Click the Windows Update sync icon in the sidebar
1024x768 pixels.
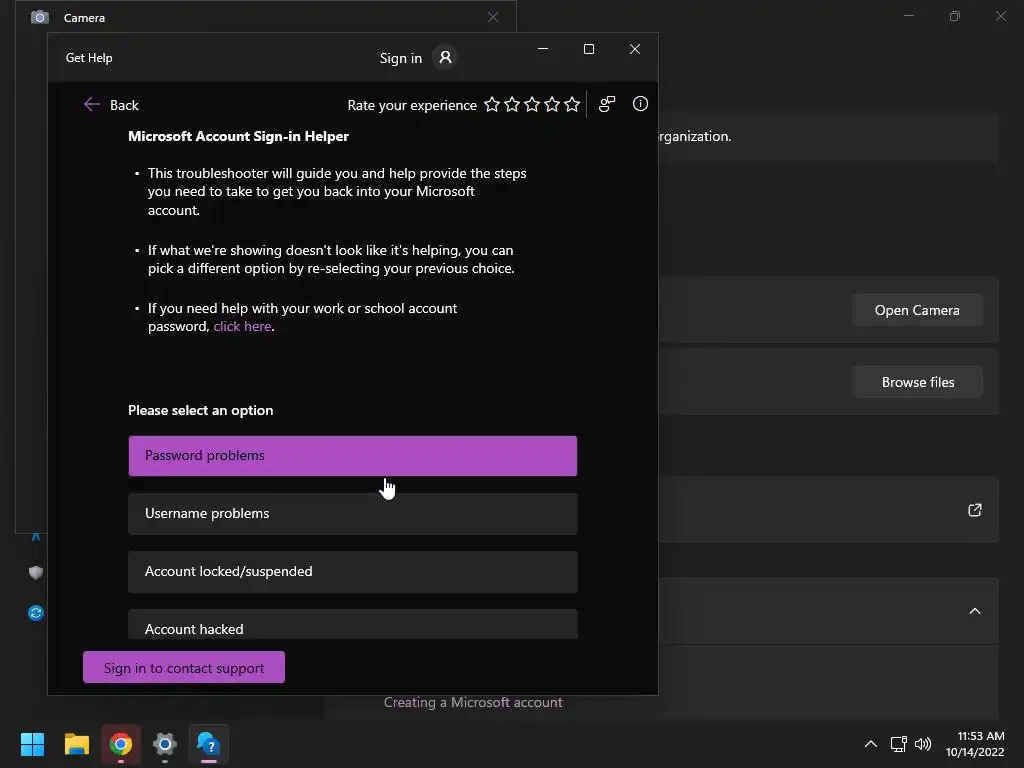point(36,613)
